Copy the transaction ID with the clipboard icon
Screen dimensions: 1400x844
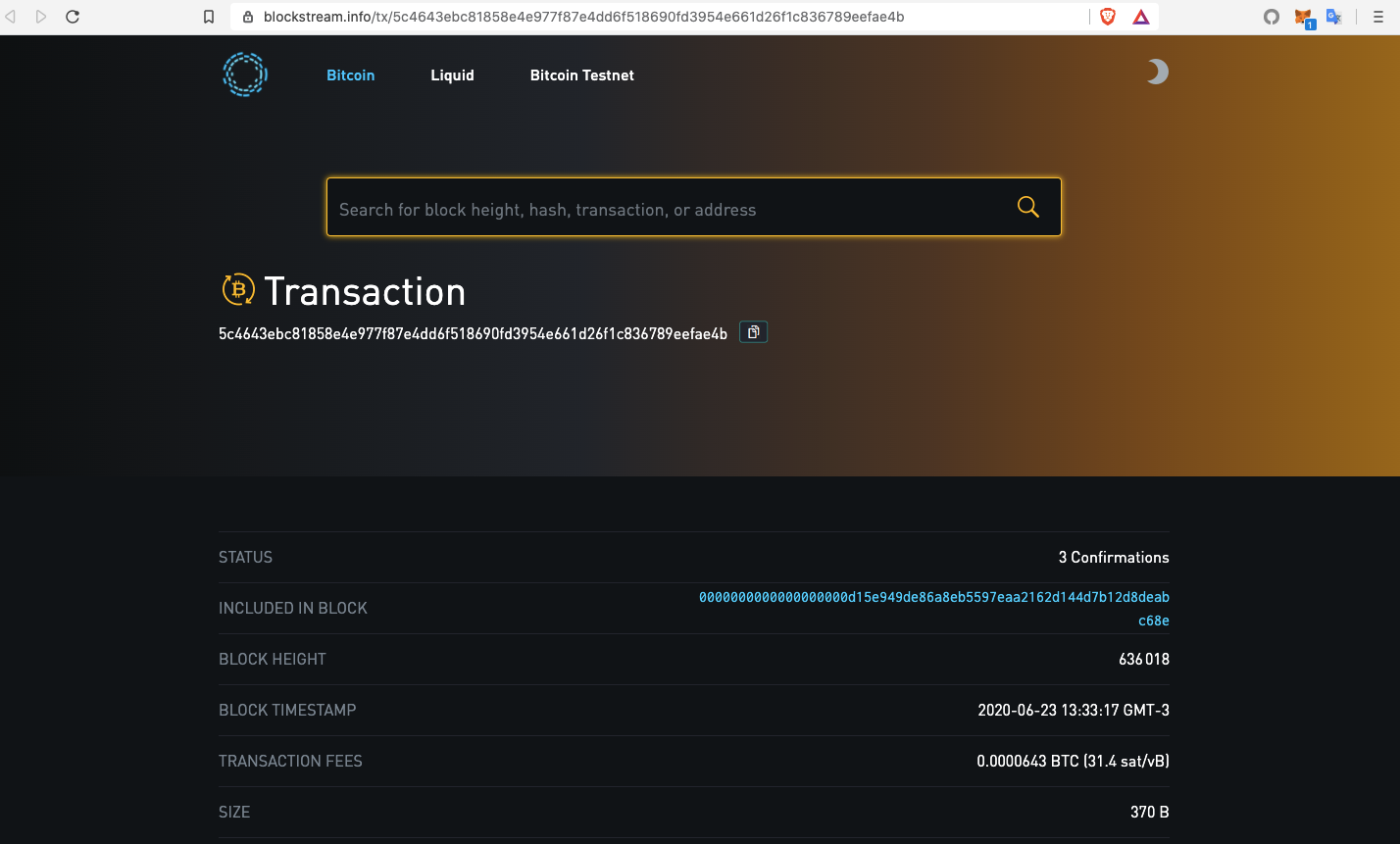(753, 332)
